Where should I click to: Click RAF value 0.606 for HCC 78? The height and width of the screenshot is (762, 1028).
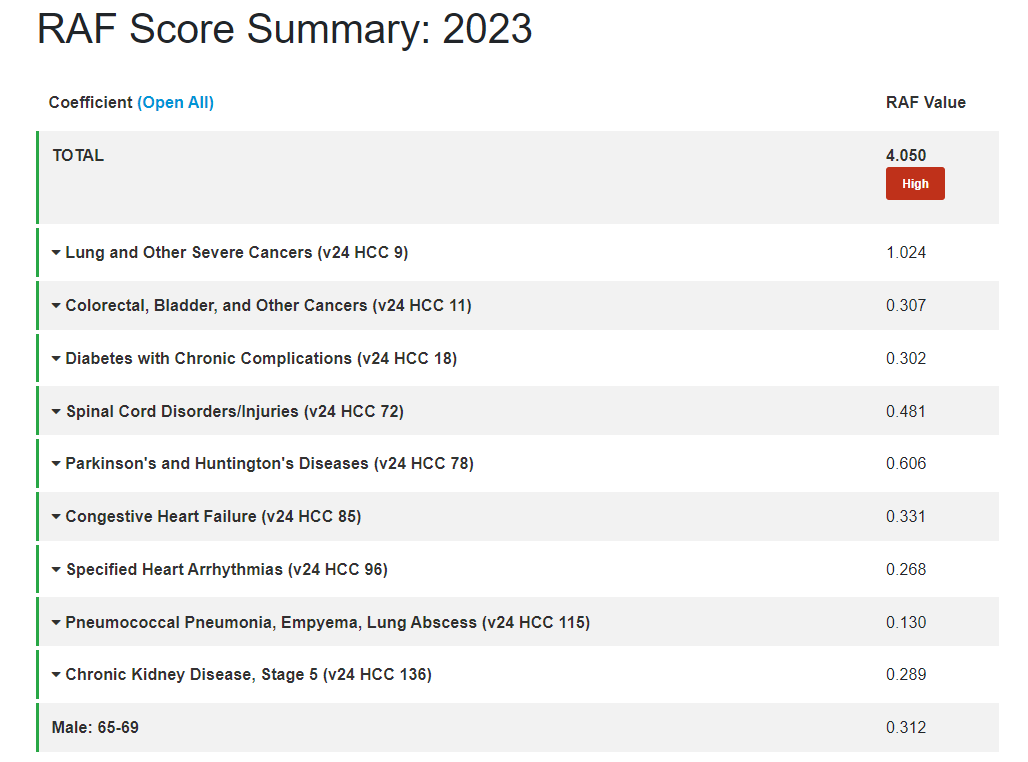pos(906,464)
